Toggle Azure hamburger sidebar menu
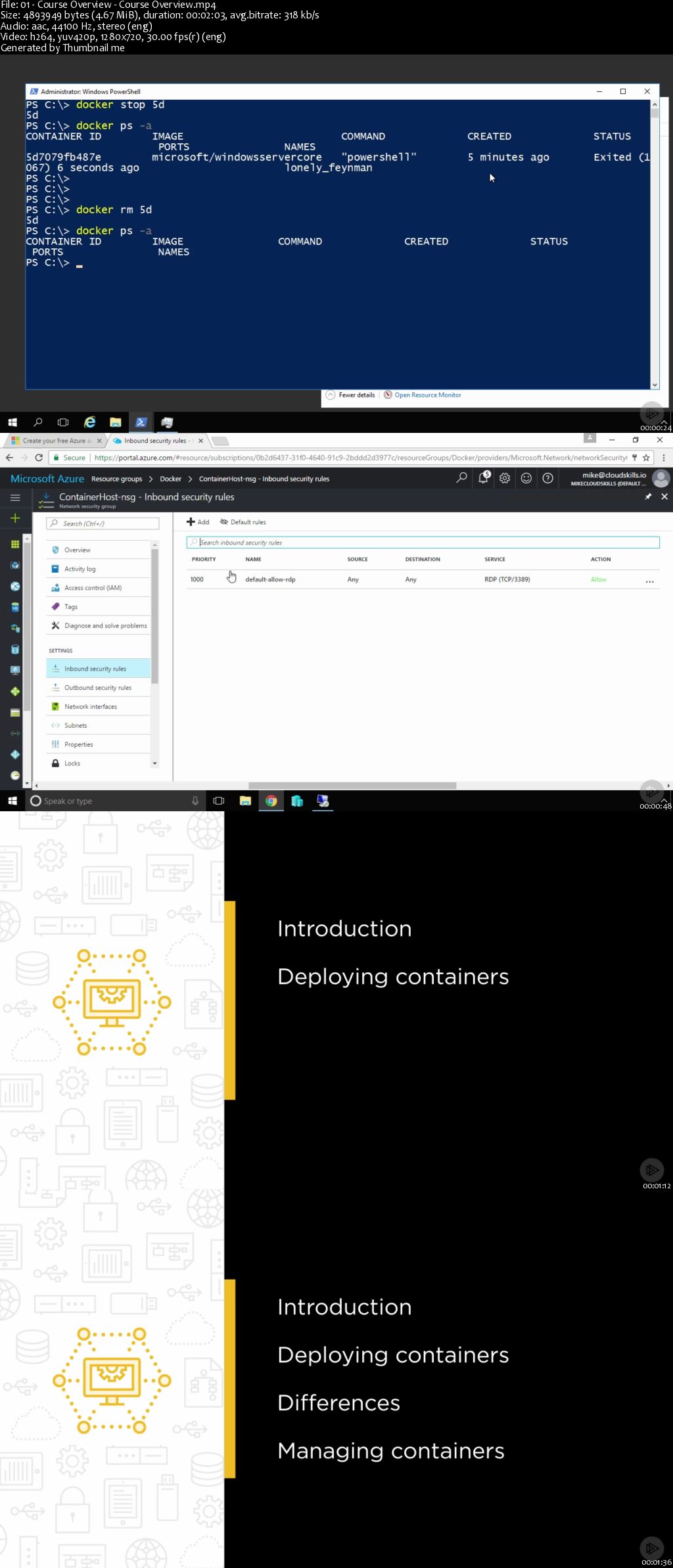673x1568 pixels. click(15, 498)
